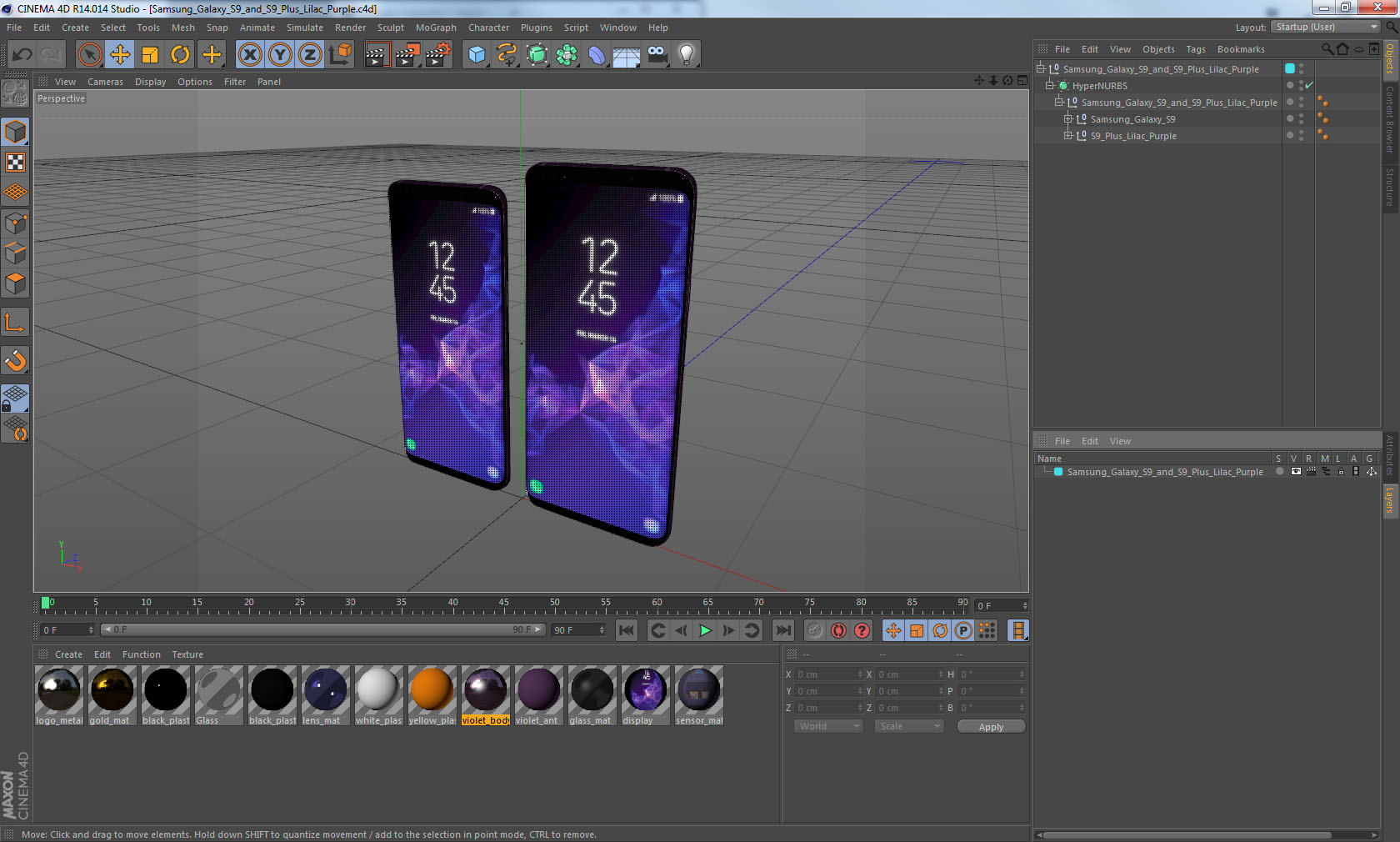Open the spline tools icon
Image resolution: width=1400 pixels, height=842 pixels.
[507, 55]
